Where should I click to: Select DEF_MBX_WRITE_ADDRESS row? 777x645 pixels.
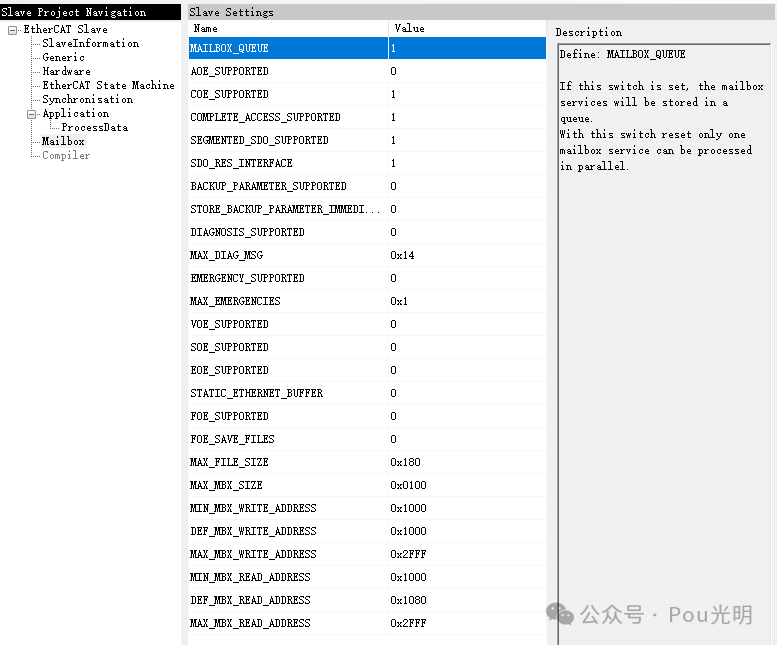367,531
